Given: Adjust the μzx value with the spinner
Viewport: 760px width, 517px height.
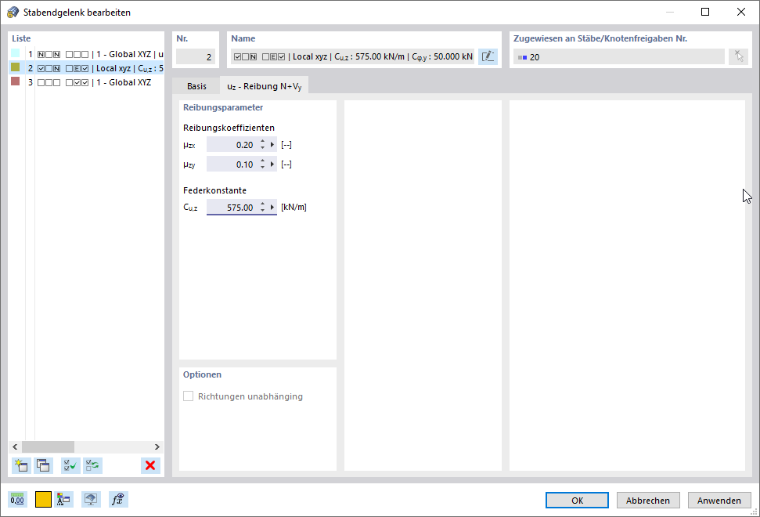Looking at the screenshot, I should click(262, 145).
